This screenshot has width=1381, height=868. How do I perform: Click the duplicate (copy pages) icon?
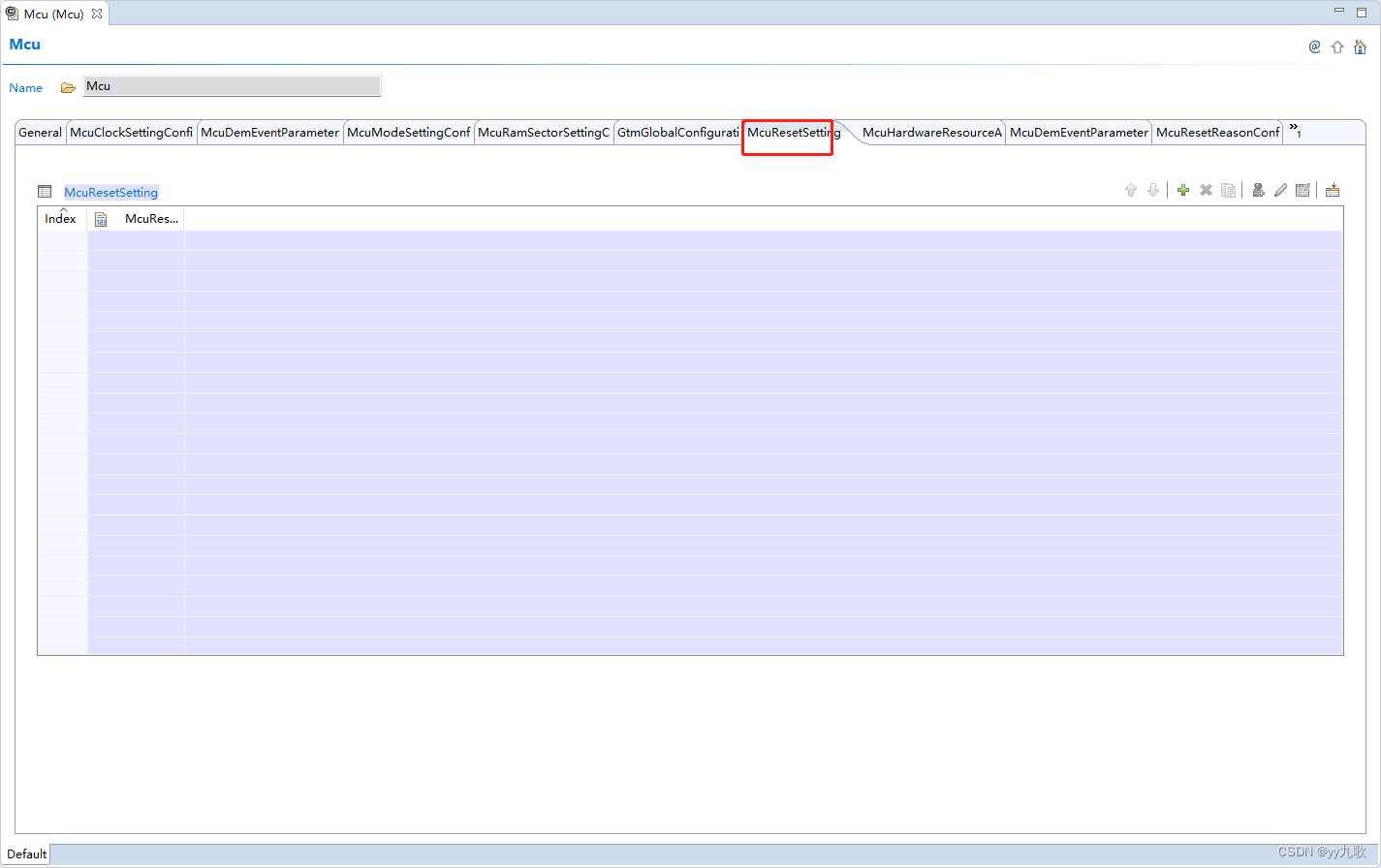(1228, 190)
